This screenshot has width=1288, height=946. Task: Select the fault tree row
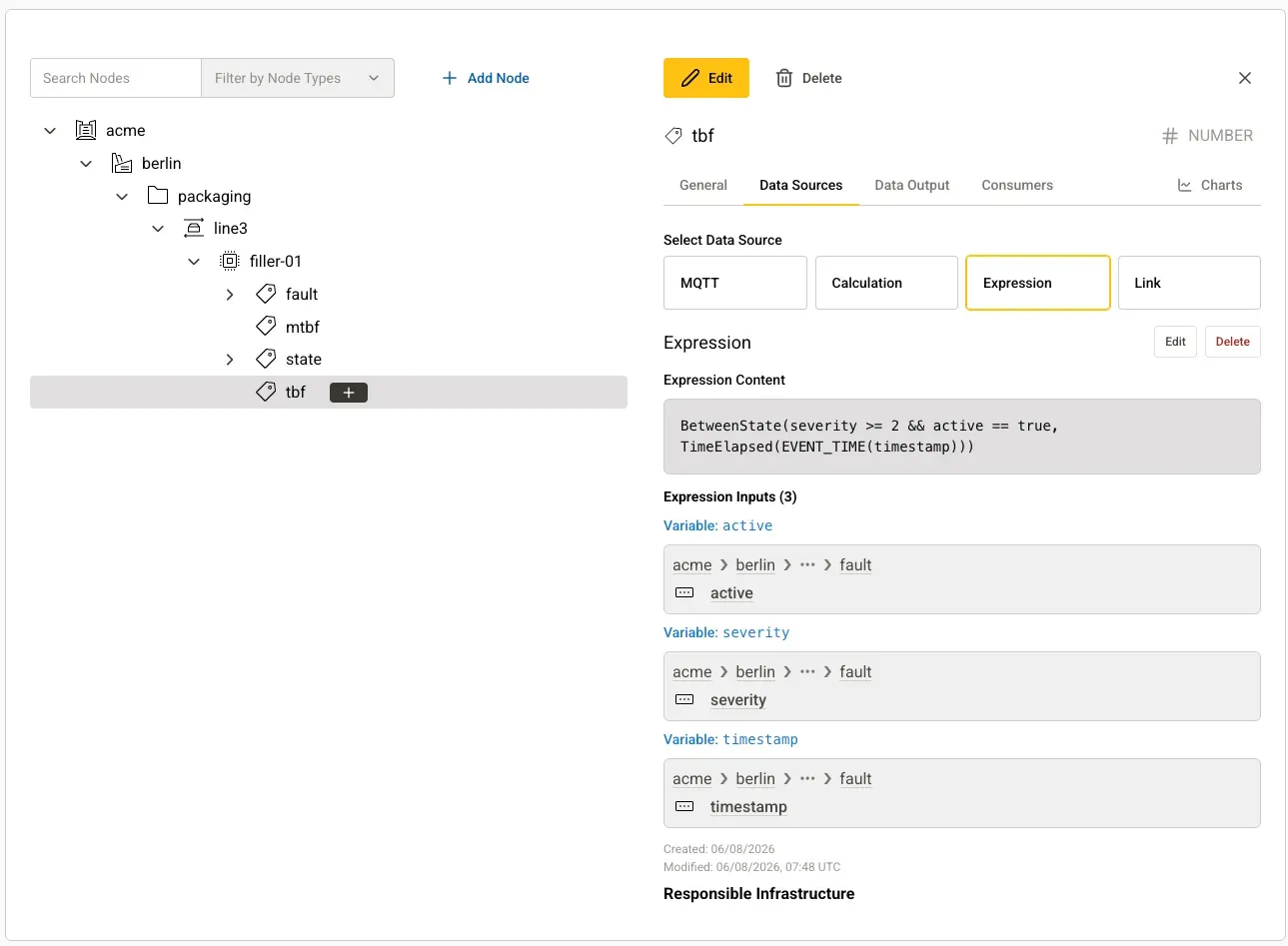point(329,294)
